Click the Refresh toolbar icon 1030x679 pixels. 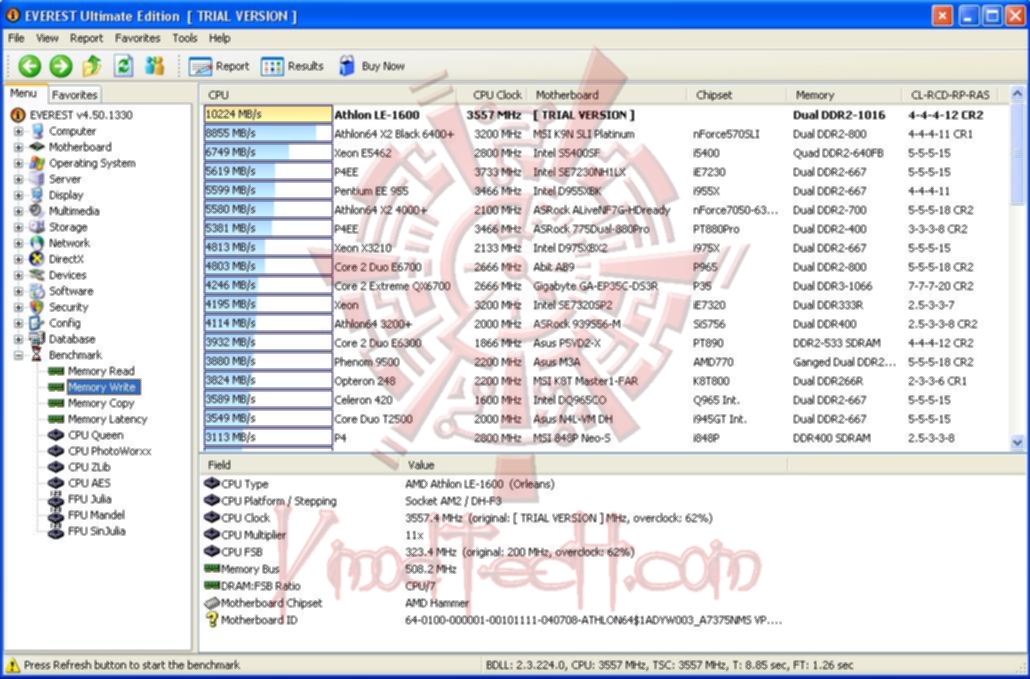coord(123,66)
